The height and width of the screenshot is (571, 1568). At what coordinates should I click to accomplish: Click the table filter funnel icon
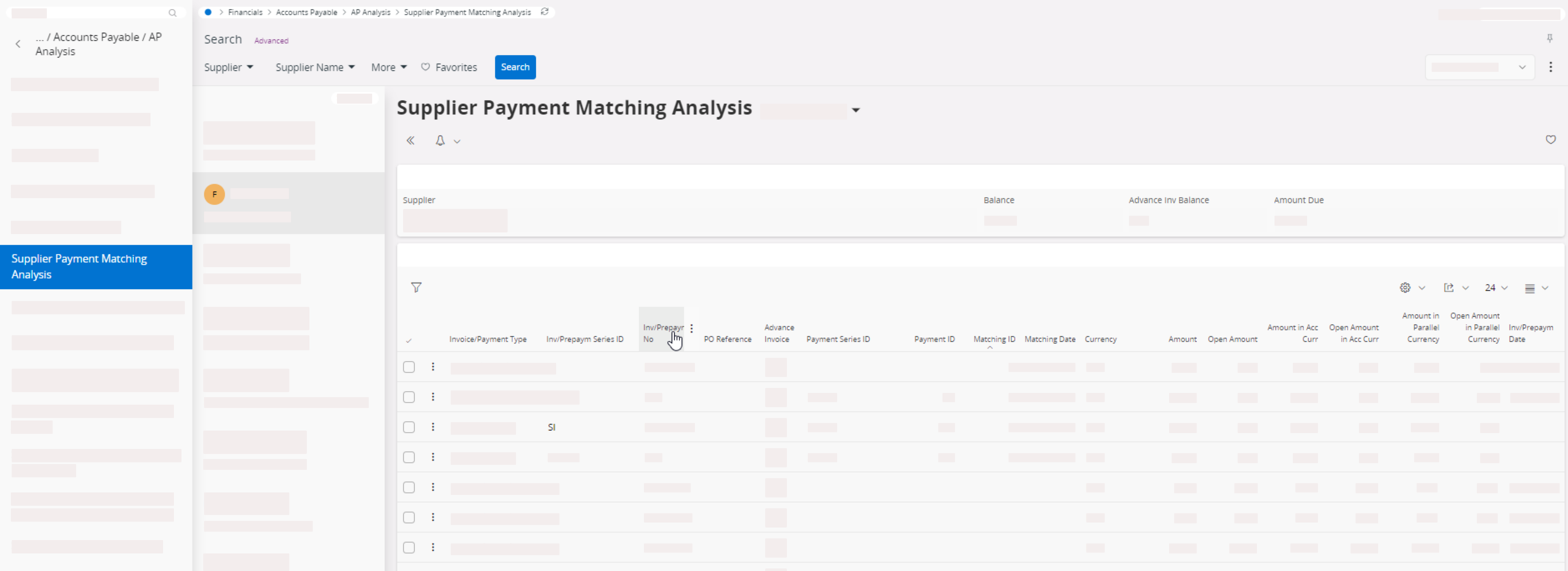(x=416, y=287)
